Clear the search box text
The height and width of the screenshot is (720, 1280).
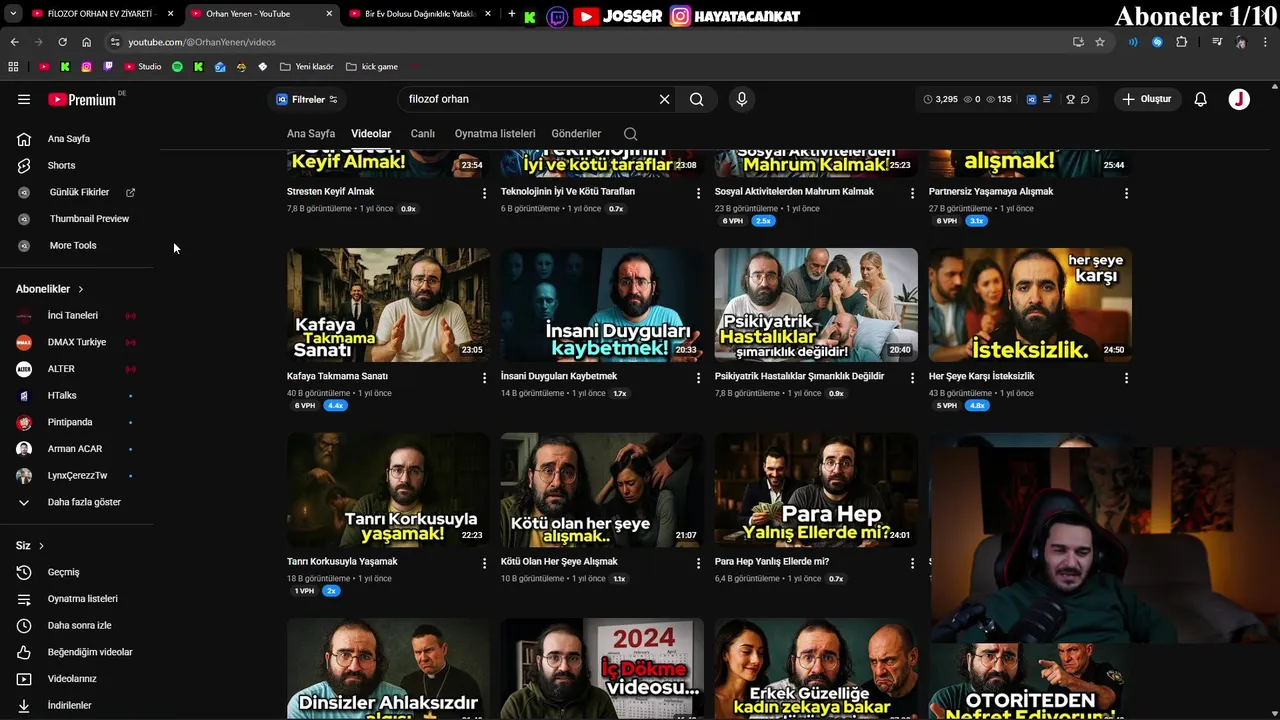pos(664,99)
